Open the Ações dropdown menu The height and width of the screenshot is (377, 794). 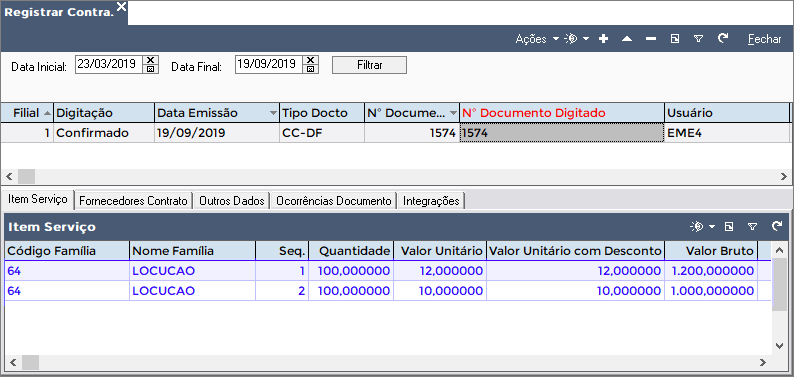(x=537, y=39)
